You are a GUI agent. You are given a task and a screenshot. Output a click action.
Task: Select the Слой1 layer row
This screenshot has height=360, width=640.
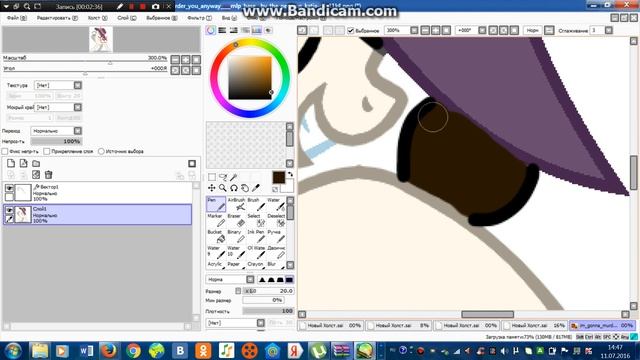coord(98,215)
